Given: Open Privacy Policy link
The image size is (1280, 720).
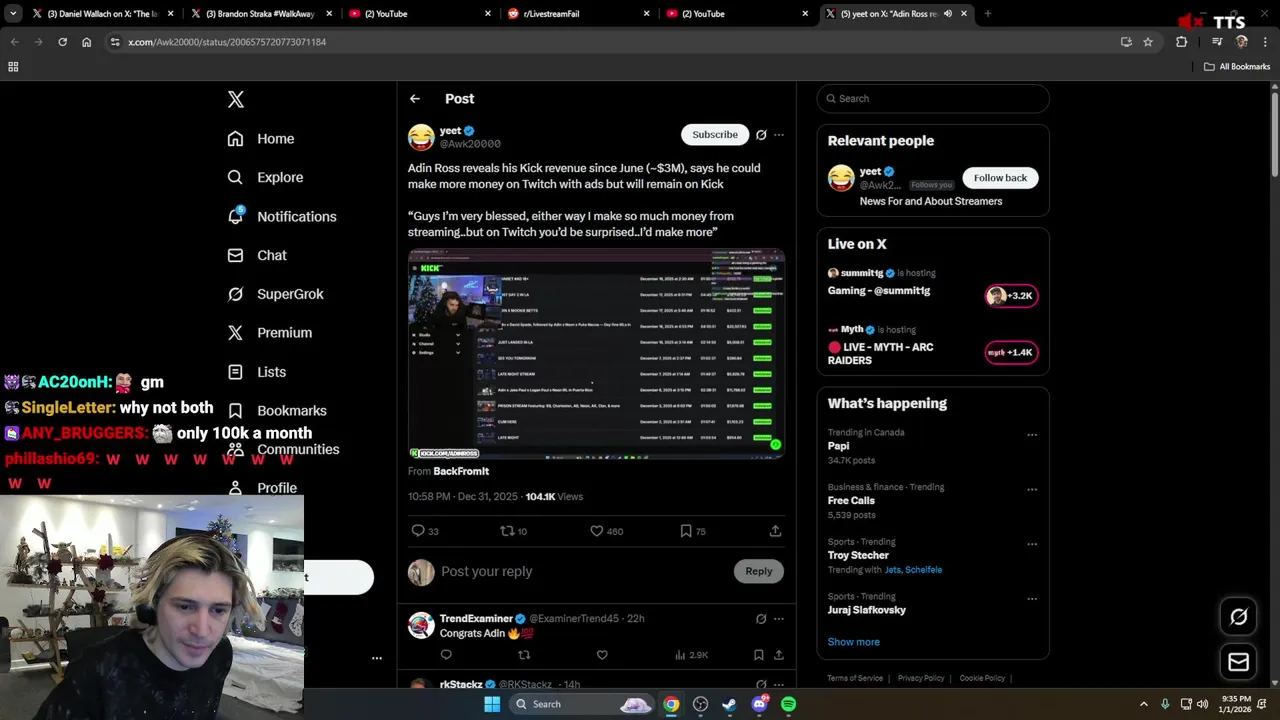Looking at the screenshot, I should click(921, 678).
